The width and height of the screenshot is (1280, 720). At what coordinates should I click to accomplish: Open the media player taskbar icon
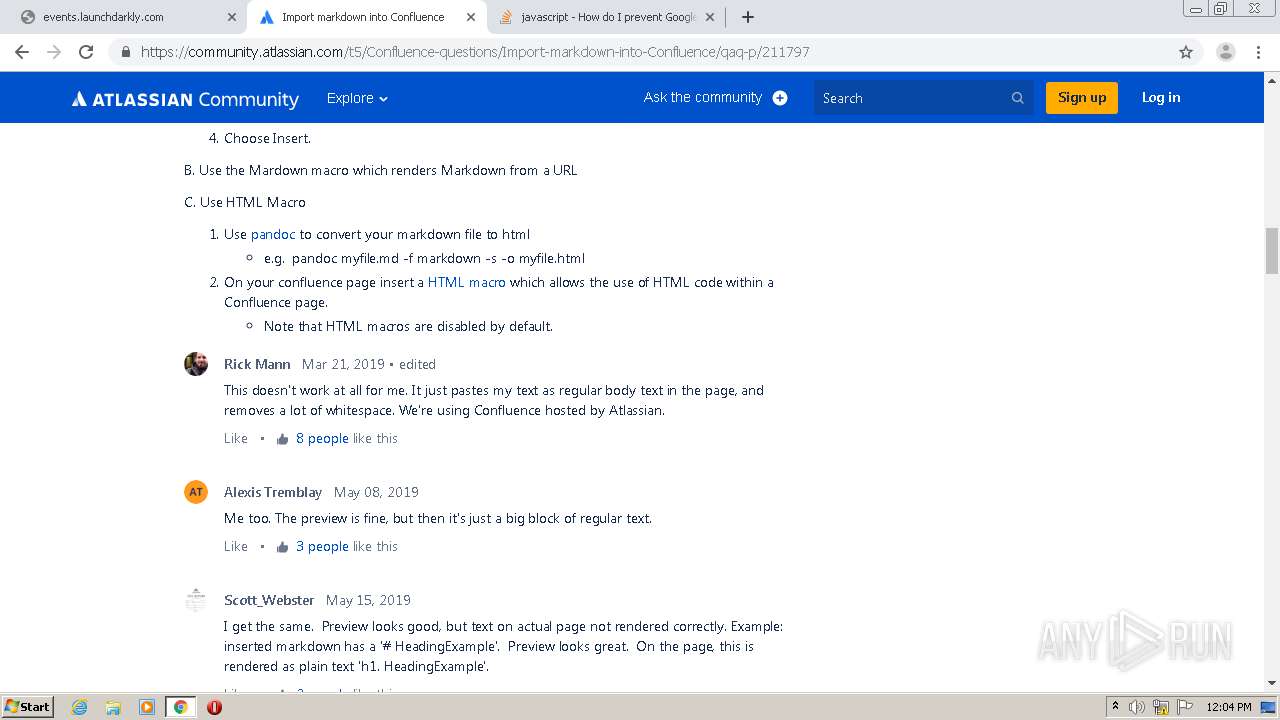tap(147, 707)
